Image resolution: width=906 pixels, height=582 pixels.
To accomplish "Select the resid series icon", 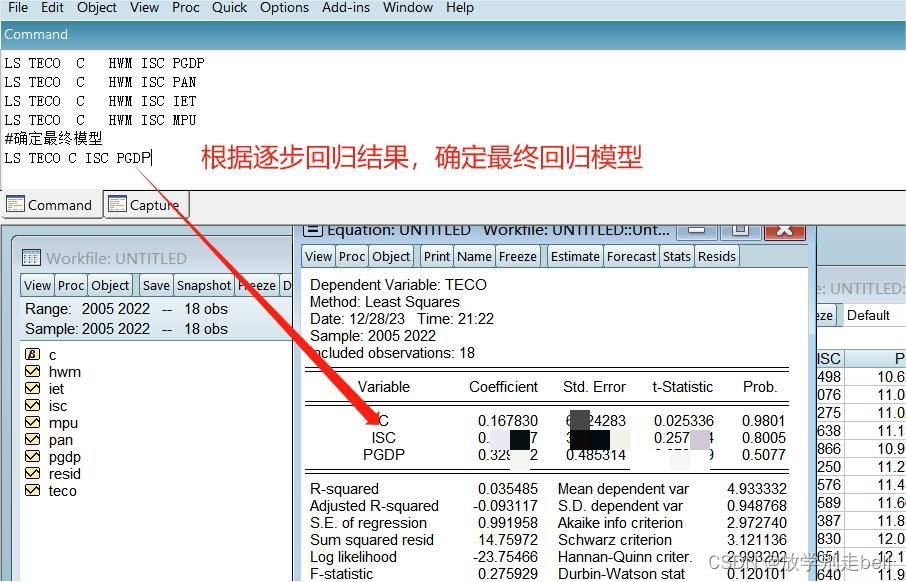I will click(x=32, y=473).
